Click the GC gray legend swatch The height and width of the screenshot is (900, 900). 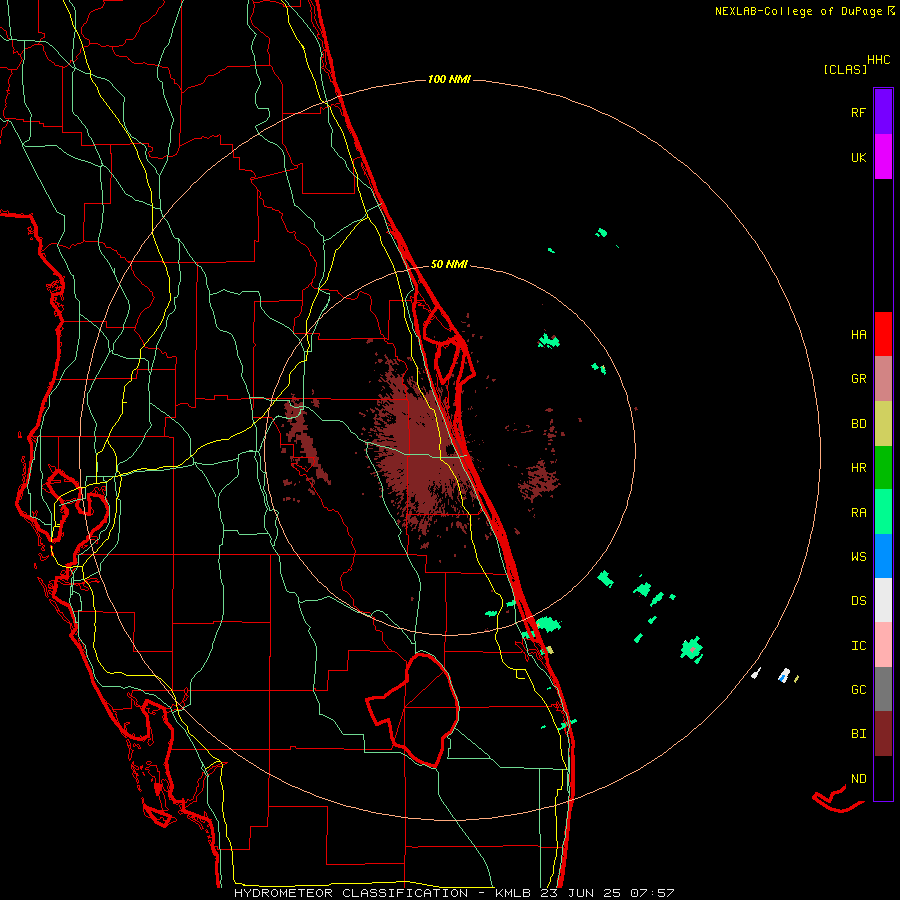pyautogui.click(x=883, y=689)
